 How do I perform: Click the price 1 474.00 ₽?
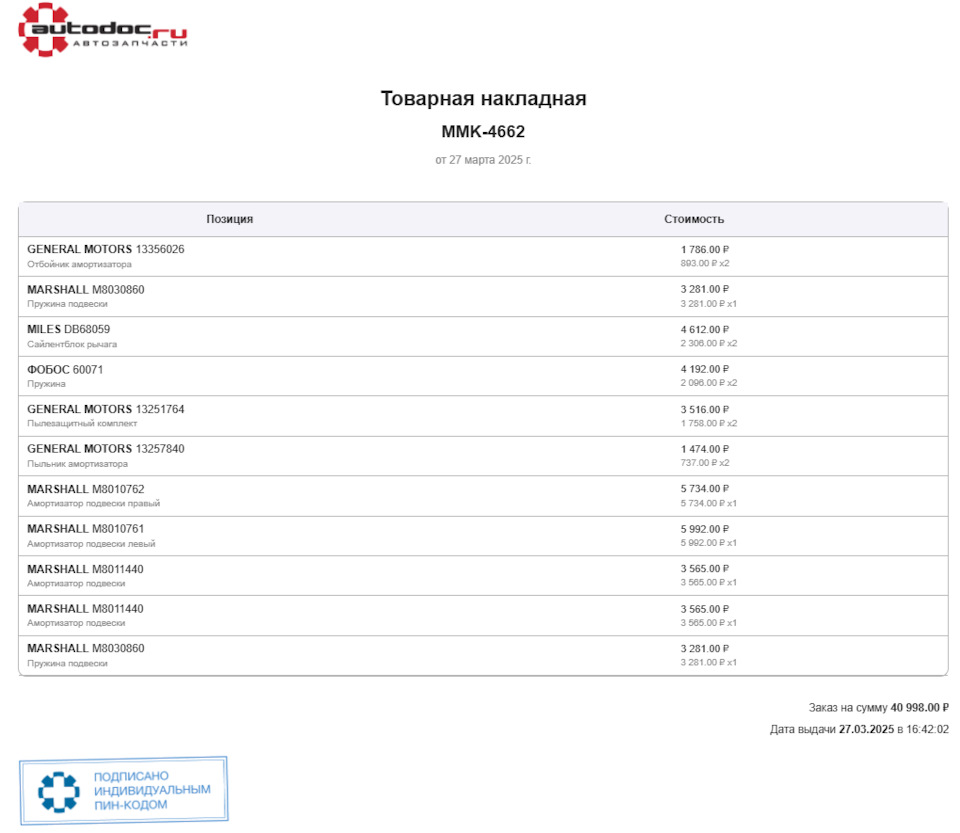(x=705, y=449)
